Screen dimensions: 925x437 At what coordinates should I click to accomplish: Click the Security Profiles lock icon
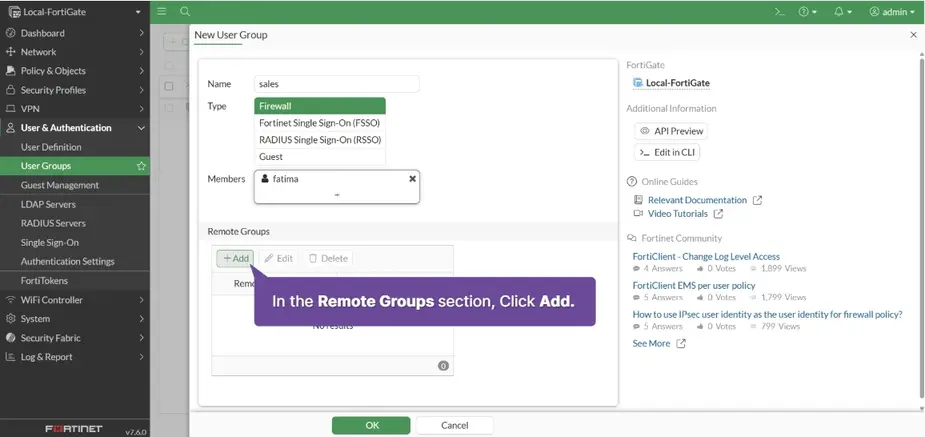click(x=10, y=90)
